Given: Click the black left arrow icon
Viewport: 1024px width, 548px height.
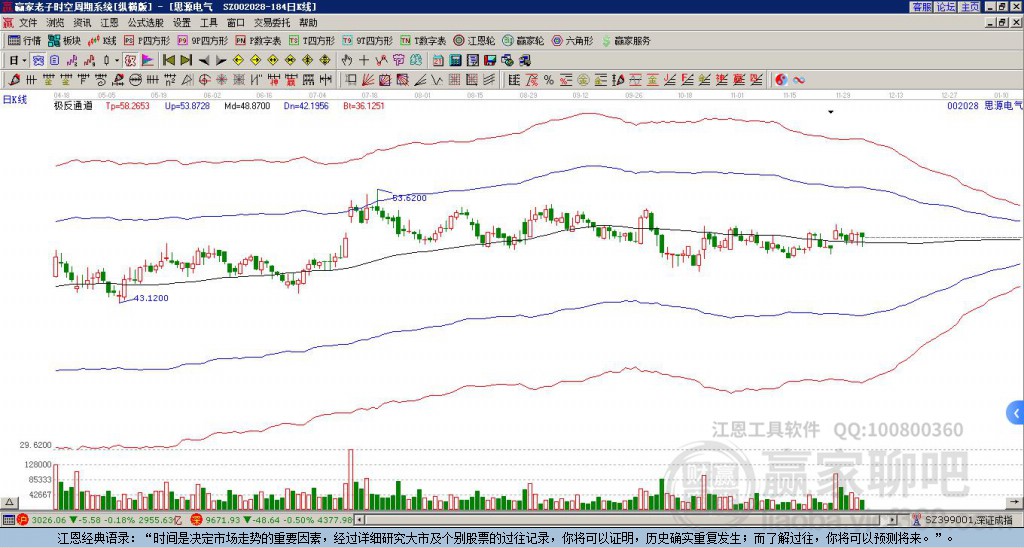Looking at the screenshot, I should (x=204, y=61).
